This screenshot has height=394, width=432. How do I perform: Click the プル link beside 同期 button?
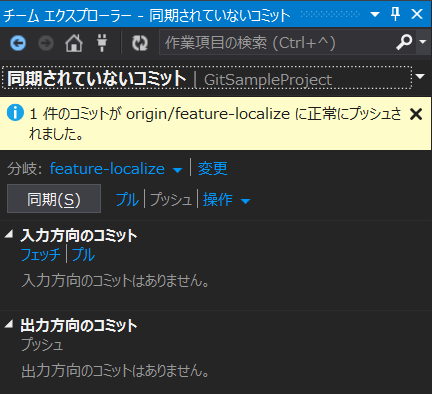(x=127, y=199)
